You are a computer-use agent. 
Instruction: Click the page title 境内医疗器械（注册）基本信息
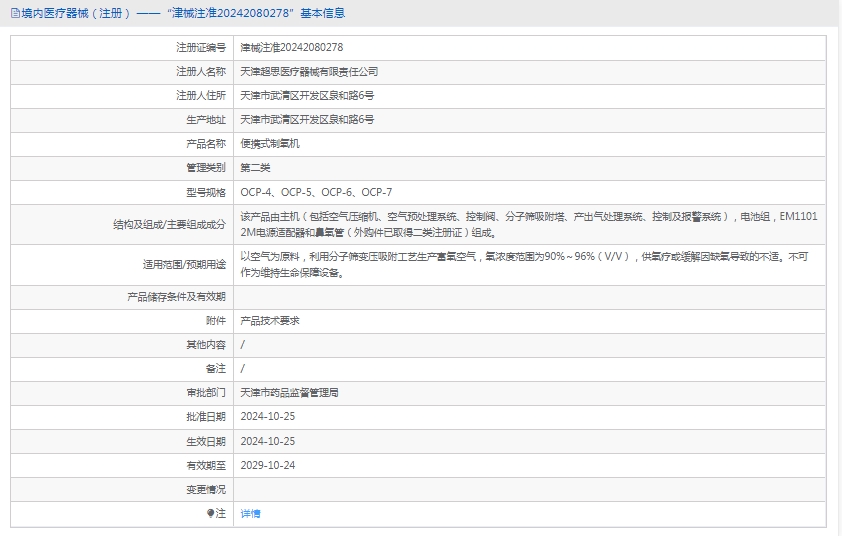(x=182, y=13)
